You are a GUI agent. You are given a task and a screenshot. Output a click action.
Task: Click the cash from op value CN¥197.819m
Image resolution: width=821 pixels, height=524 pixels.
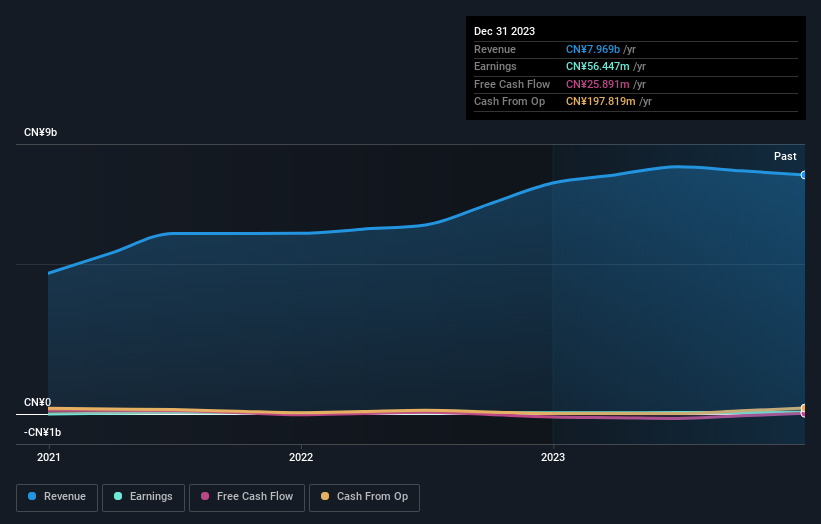pos(601,102)
